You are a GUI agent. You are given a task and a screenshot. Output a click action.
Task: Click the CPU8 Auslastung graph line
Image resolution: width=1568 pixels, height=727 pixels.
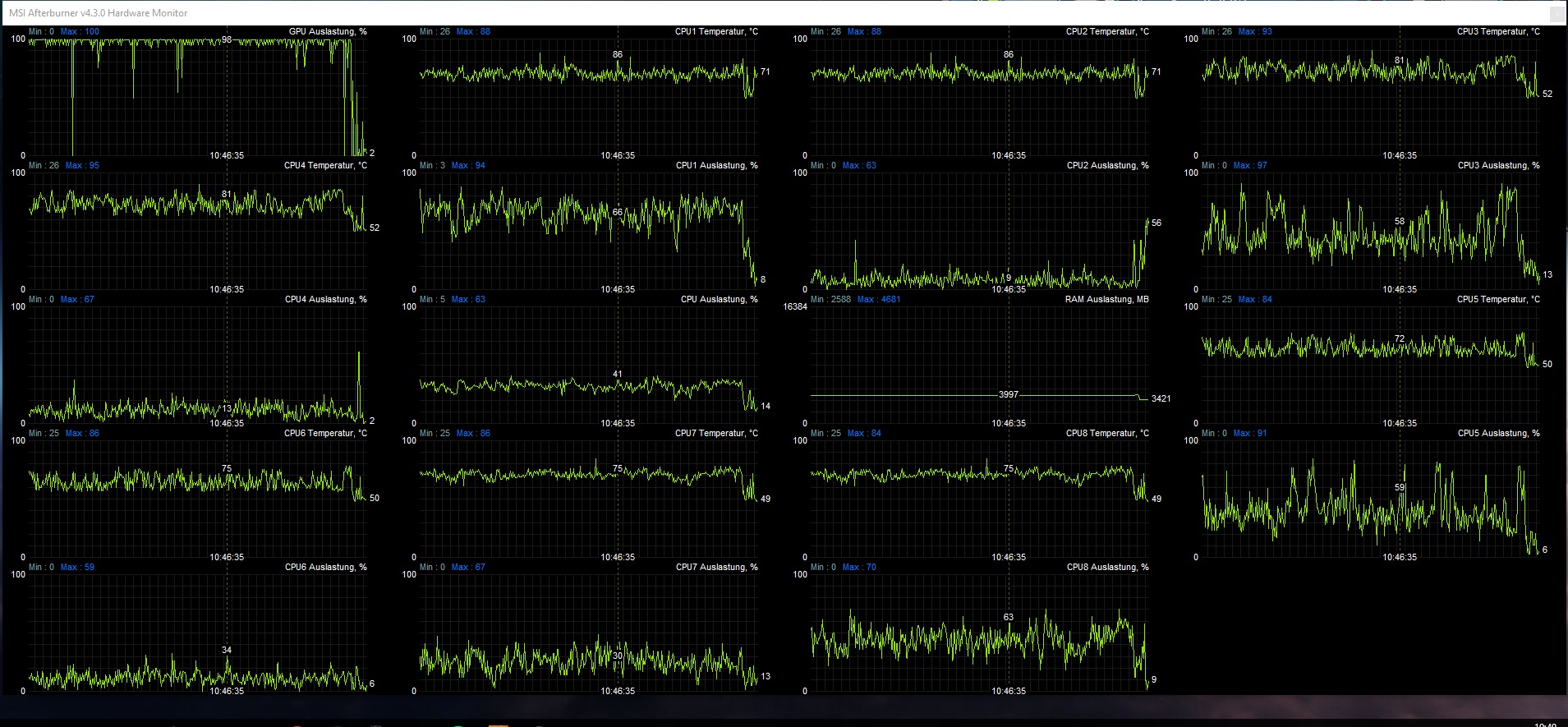(979, 648)
